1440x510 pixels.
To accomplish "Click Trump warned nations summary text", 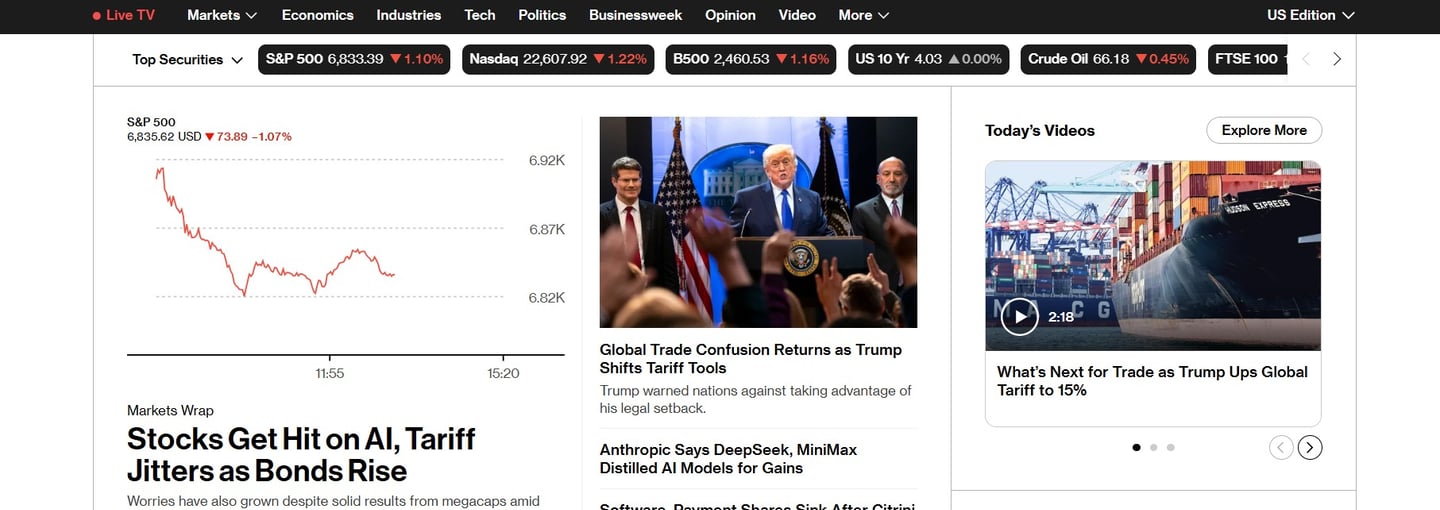I will (x=756, y=399).
